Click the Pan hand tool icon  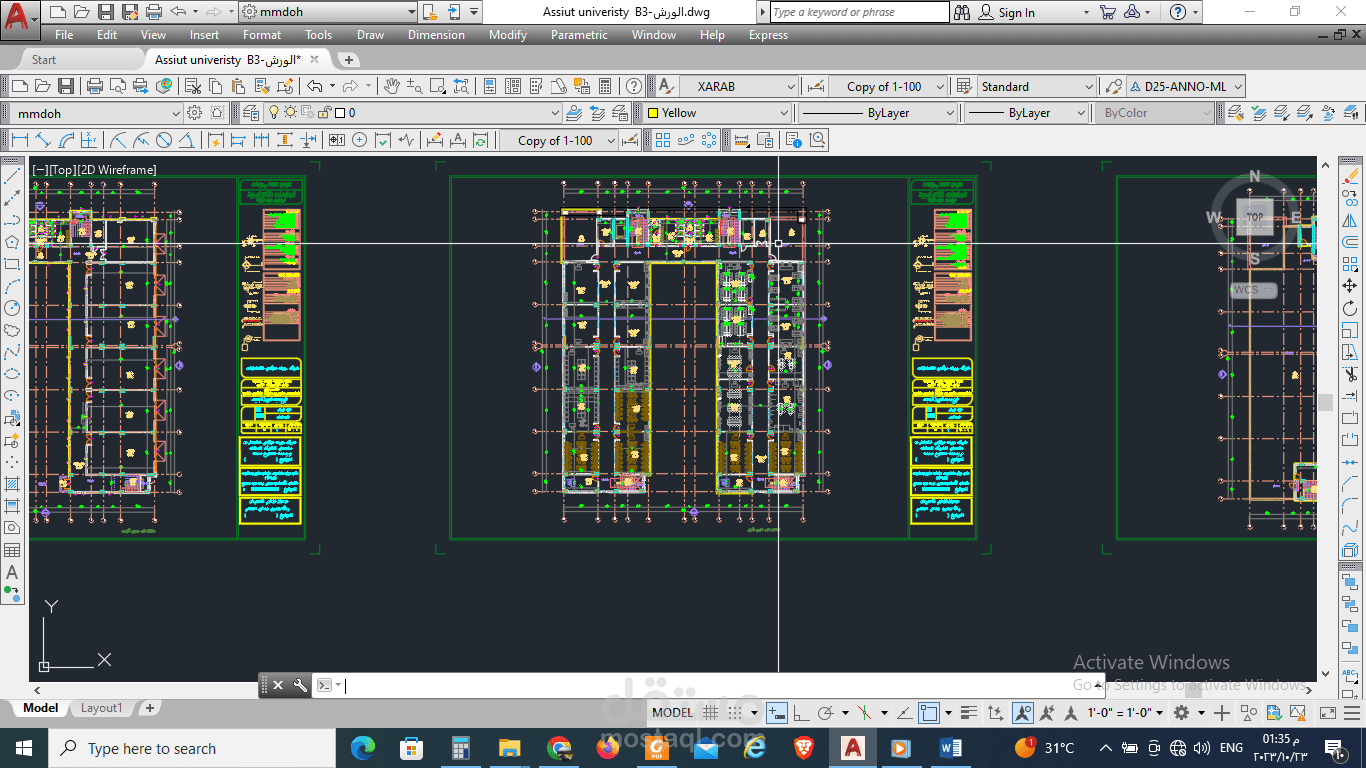pyautogui.click(x=392, y=86)
